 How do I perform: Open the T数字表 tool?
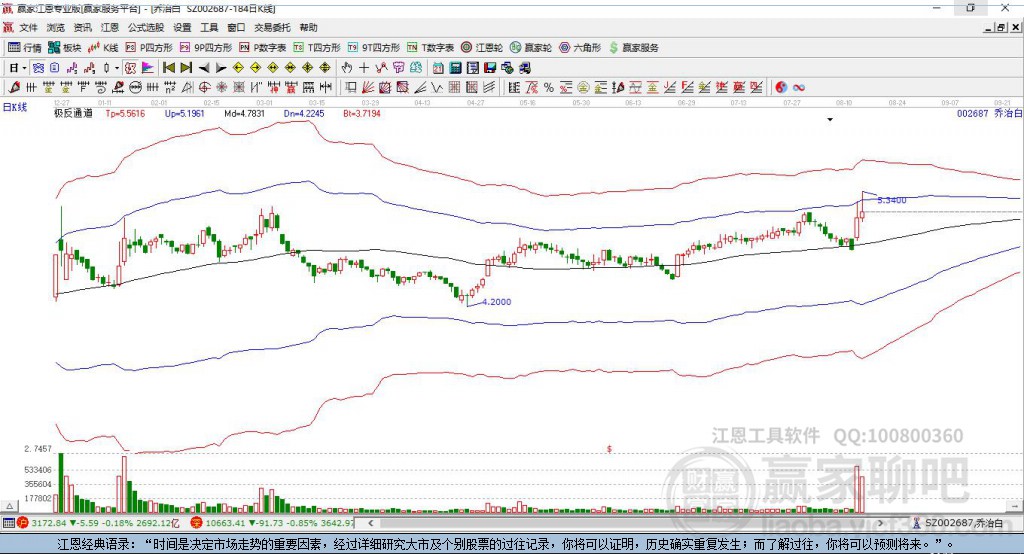click(430, 48)
